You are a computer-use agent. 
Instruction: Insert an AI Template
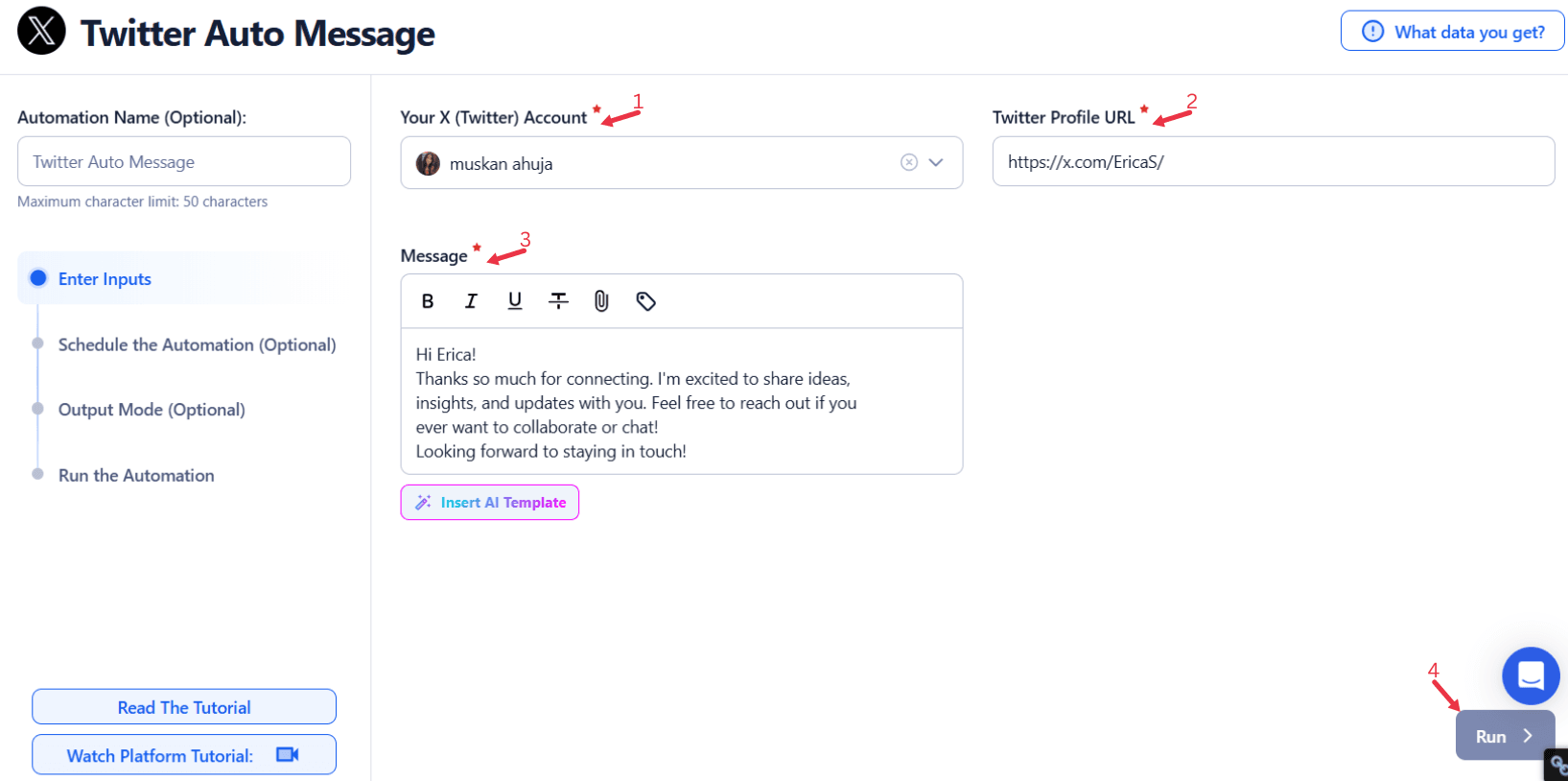pos(489,503)
